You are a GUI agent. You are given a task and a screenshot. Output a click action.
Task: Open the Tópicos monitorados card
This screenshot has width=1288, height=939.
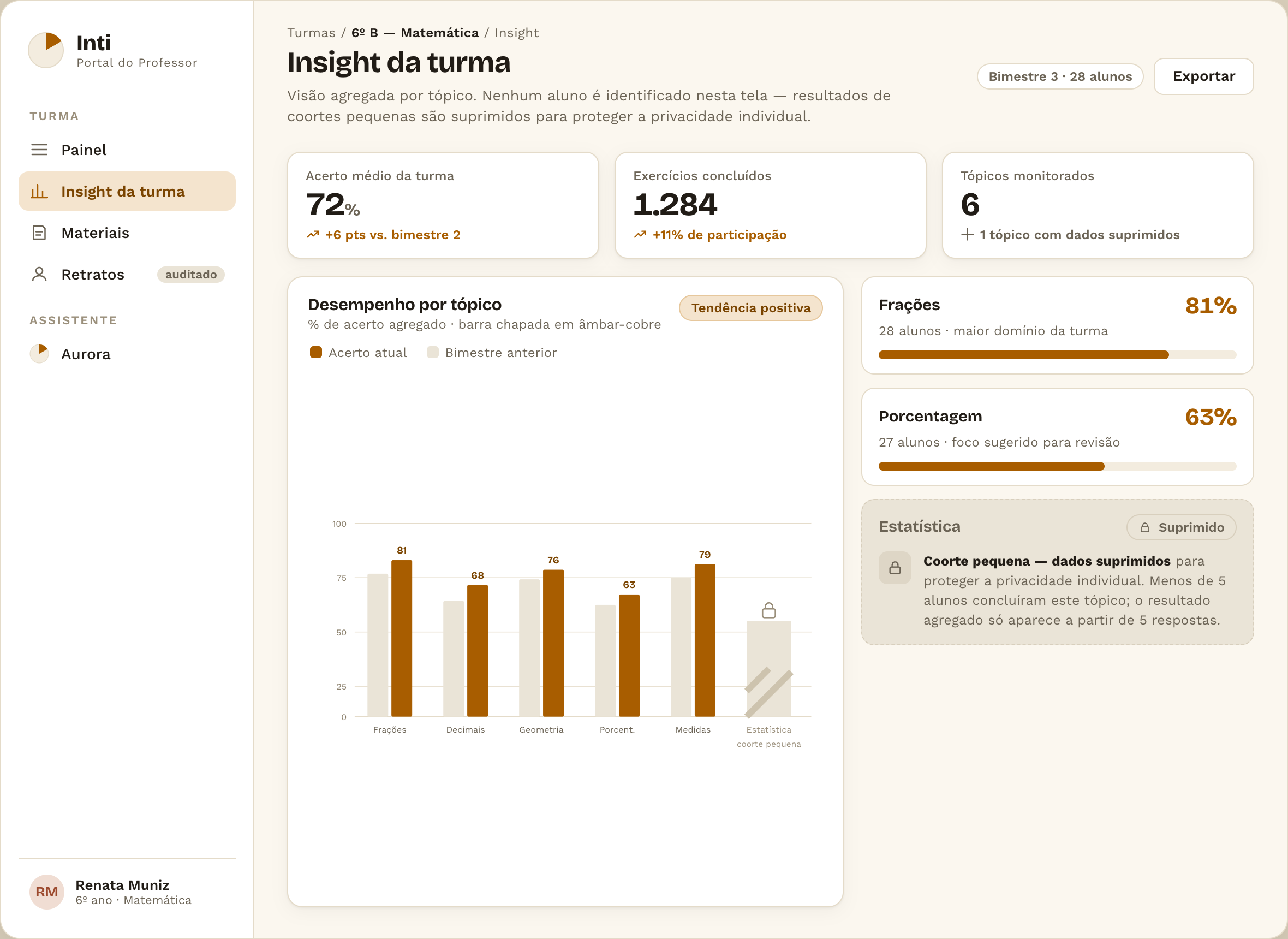point(1098,205)
